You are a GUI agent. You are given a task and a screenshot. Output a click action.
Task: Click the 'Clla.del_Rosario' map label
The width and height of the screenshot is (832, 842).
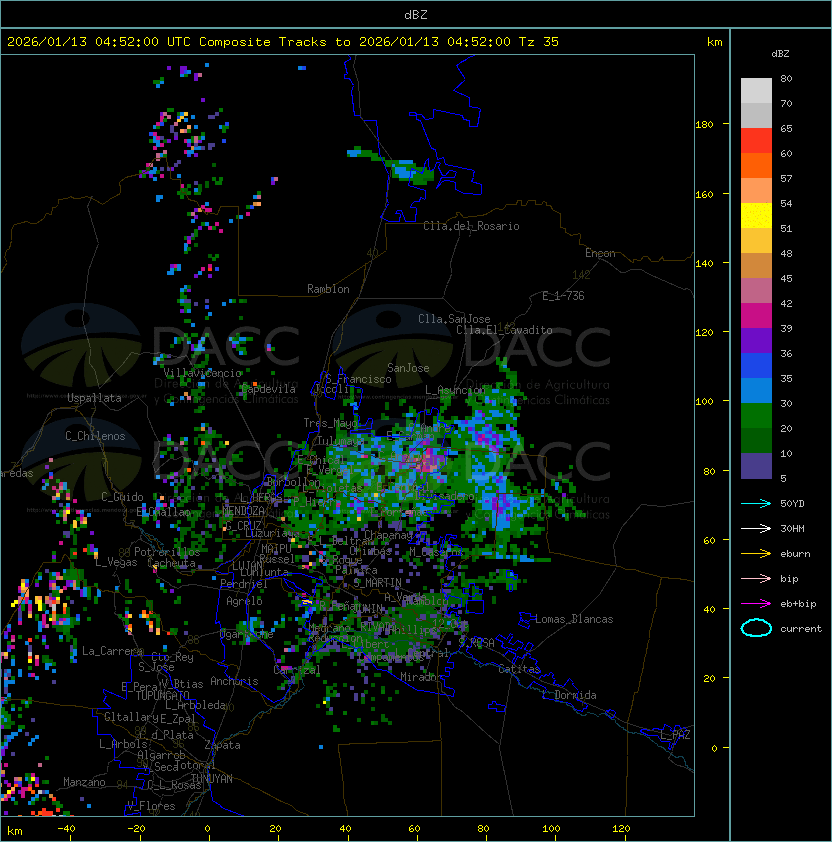(471, 226)
